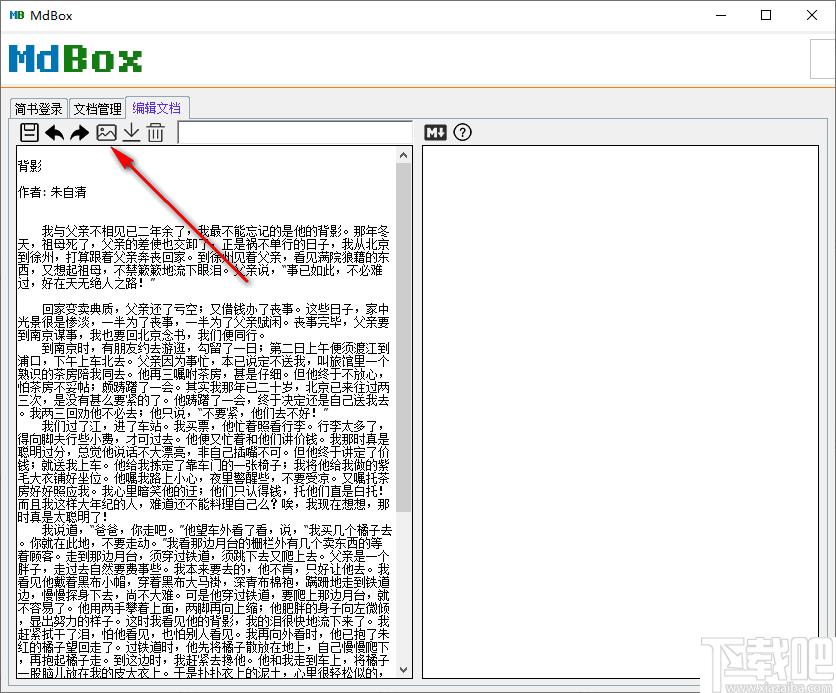Click the editor scrollbar up arrow

pyautogui.click(x=404, y=155)
